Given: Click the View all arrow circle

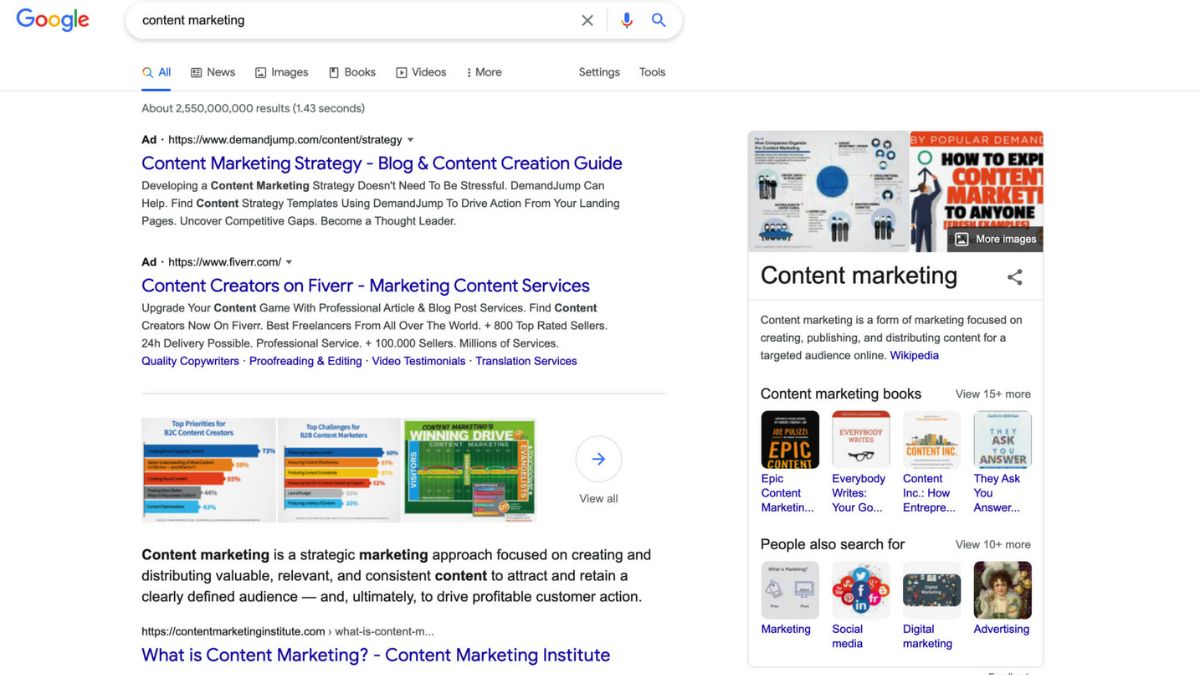Looking at the screenshot, I should [598, 459].
